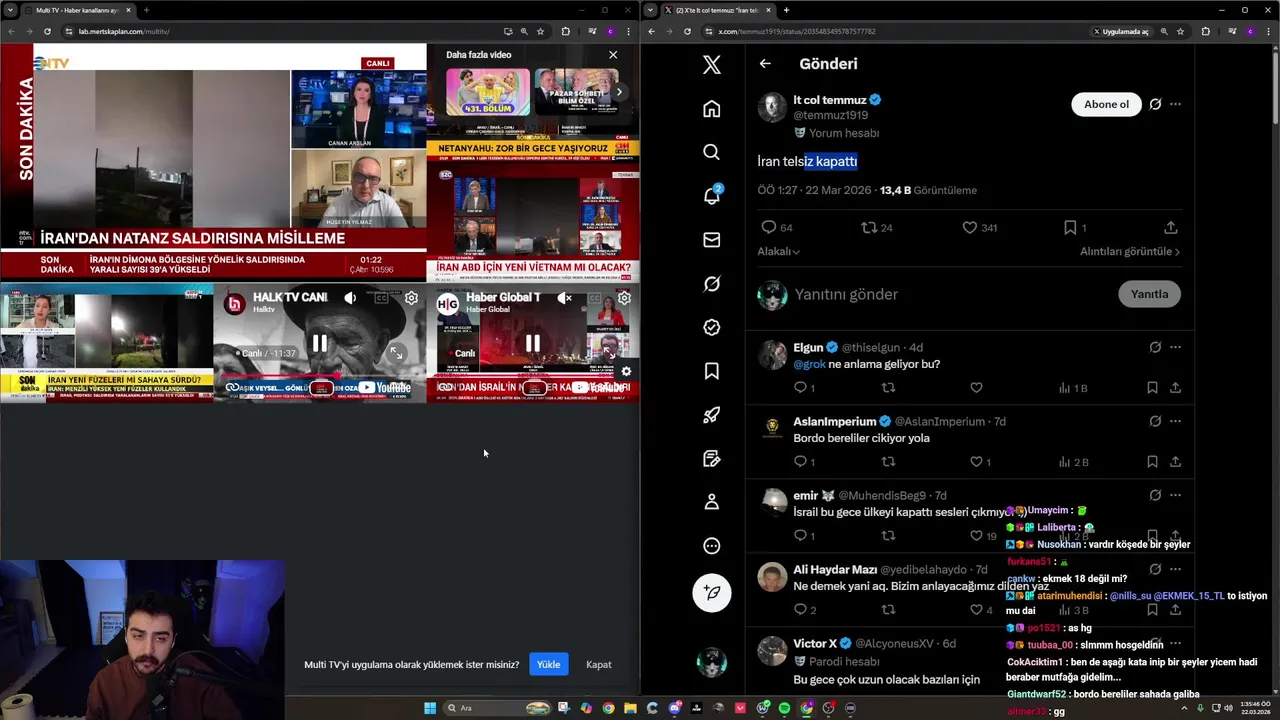Image resolution: width=1280 pixels, height=720 pixels.
Task: Open X Notifications bell
Action: click(x=711, y=196)
